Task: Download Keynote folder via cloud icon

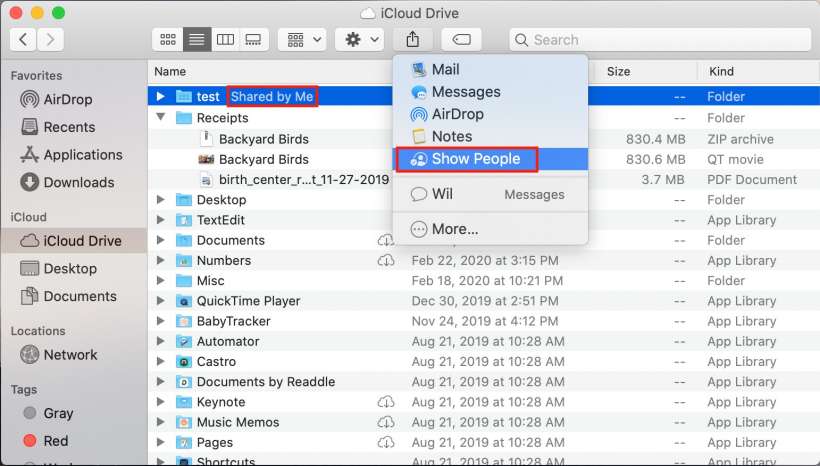Action: tap(386, 402)
